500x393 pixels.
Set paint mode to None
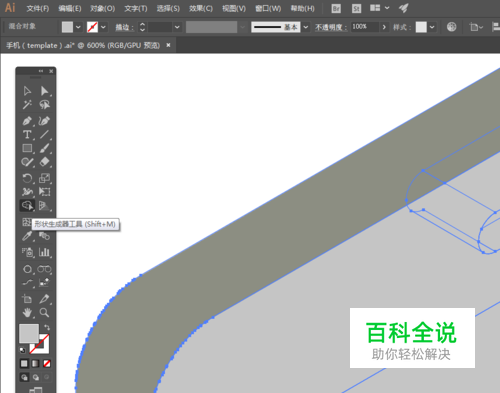tap(47, 363)
